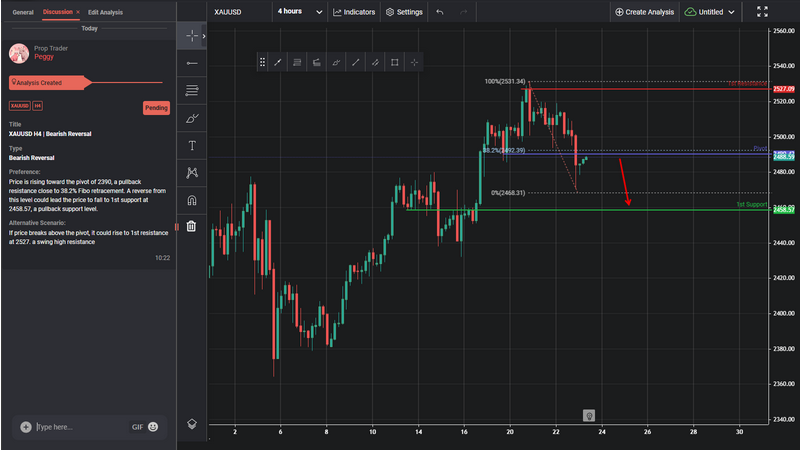This screenshot has width=800, height=450.
Task: Expand the crosshair tool flyout arrow
Action: [204, 36]
